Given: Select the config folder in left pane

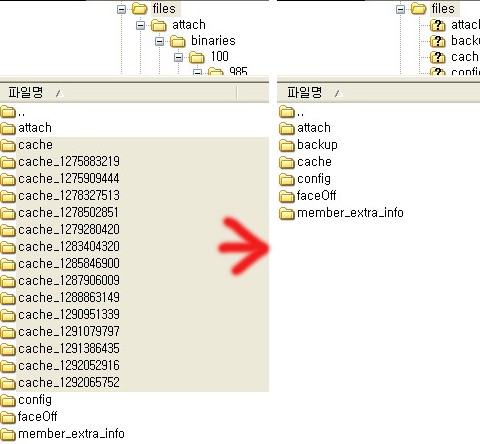Looking at the screenshot, I should (x=26, y=400).
